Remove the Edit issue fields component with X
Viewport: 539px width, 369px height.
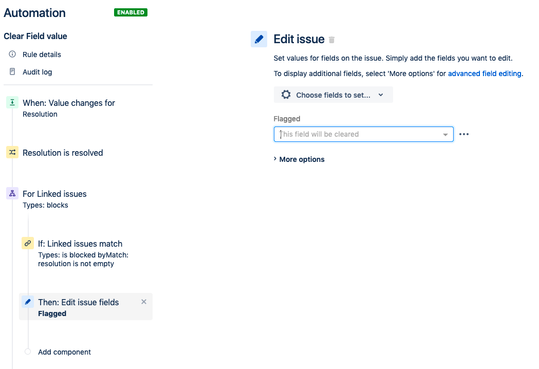pos(144,302)
